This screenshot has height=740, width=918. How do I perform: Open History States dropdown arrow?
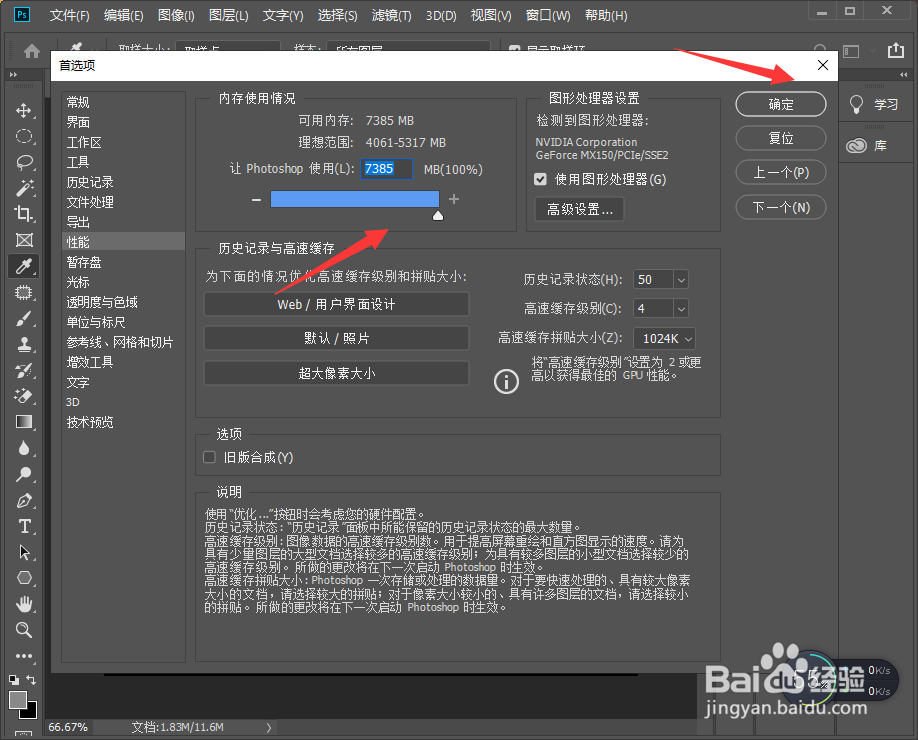(x=681, y=280)
